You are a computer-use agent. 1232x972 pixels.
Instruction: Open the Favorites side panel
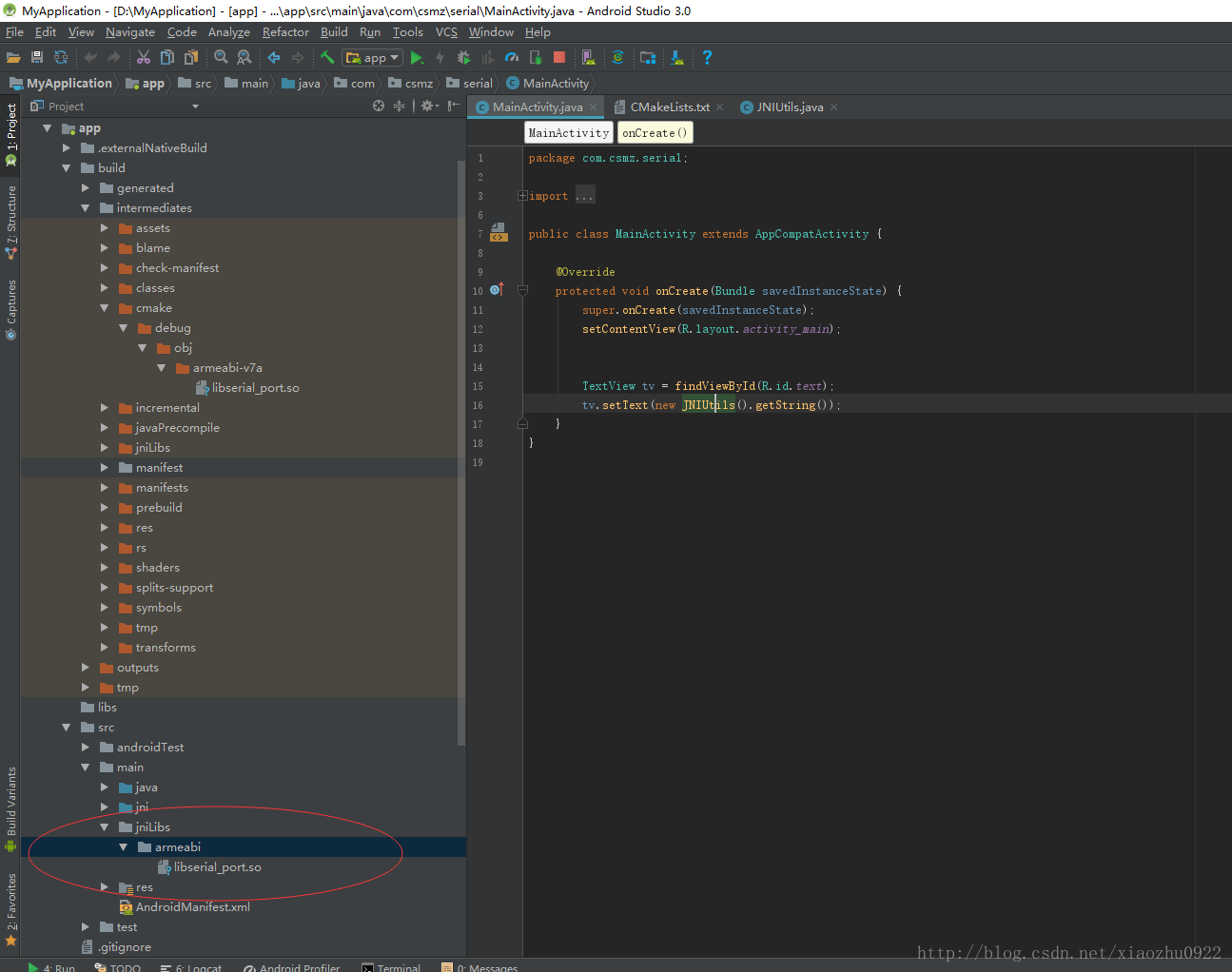(11, 909)
